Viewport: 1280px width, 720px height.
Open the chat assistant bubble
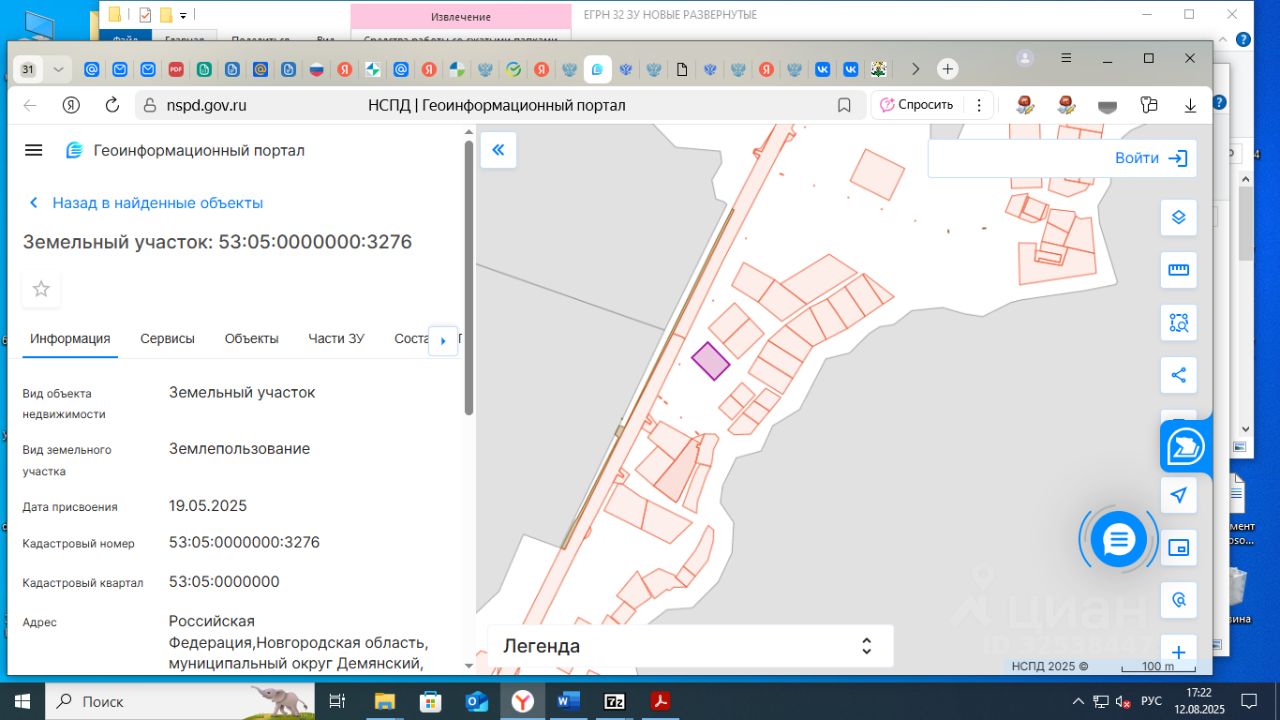coord(1117,540)
